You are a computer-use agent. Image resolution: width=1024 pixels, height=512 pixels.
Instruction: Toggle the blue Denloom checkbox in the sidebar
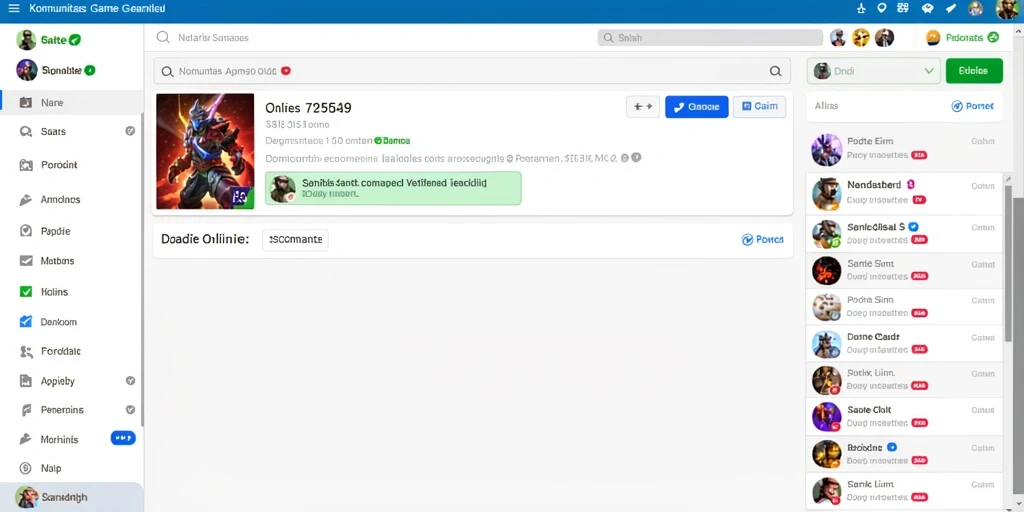(26, 321)
